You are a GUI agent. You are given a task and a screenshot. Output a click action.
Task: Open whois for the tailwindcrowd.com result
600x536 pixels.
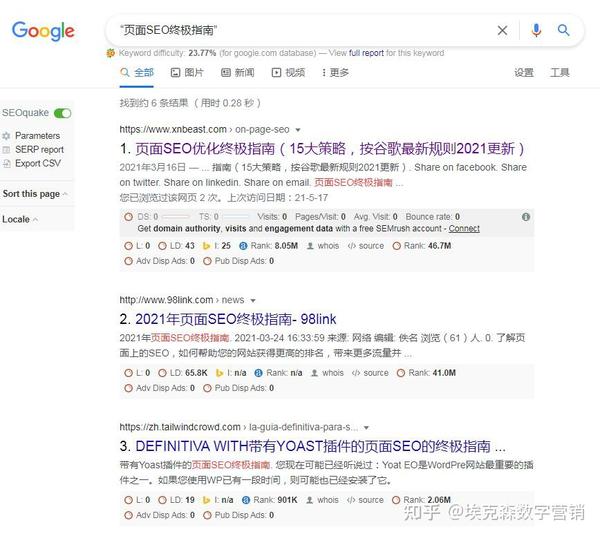[323, 500]
